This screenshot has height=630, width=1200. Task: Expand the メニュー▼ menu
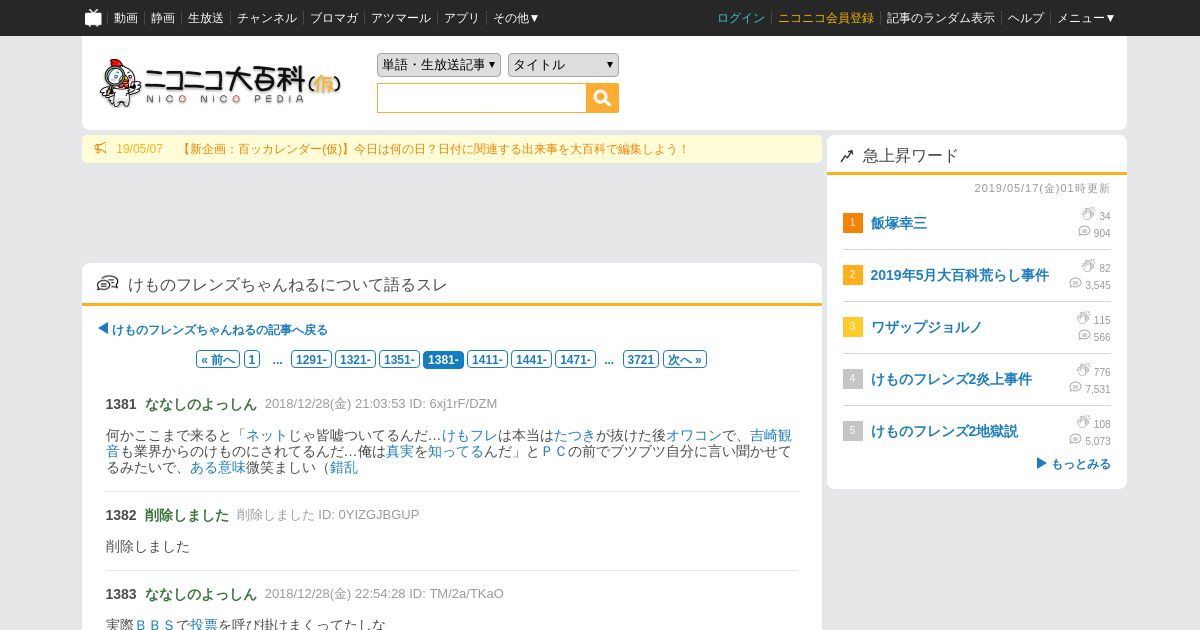pyautogui.click(x=1086, y=18)
